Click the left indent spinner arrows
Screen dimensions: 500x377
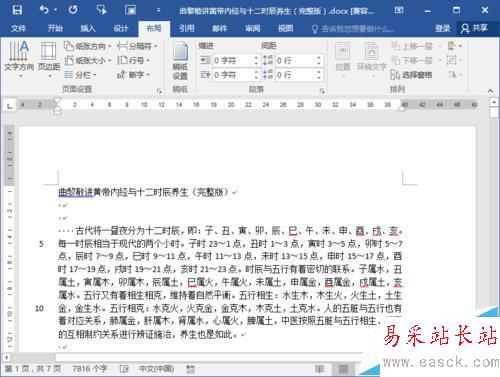tap(256, 61)
